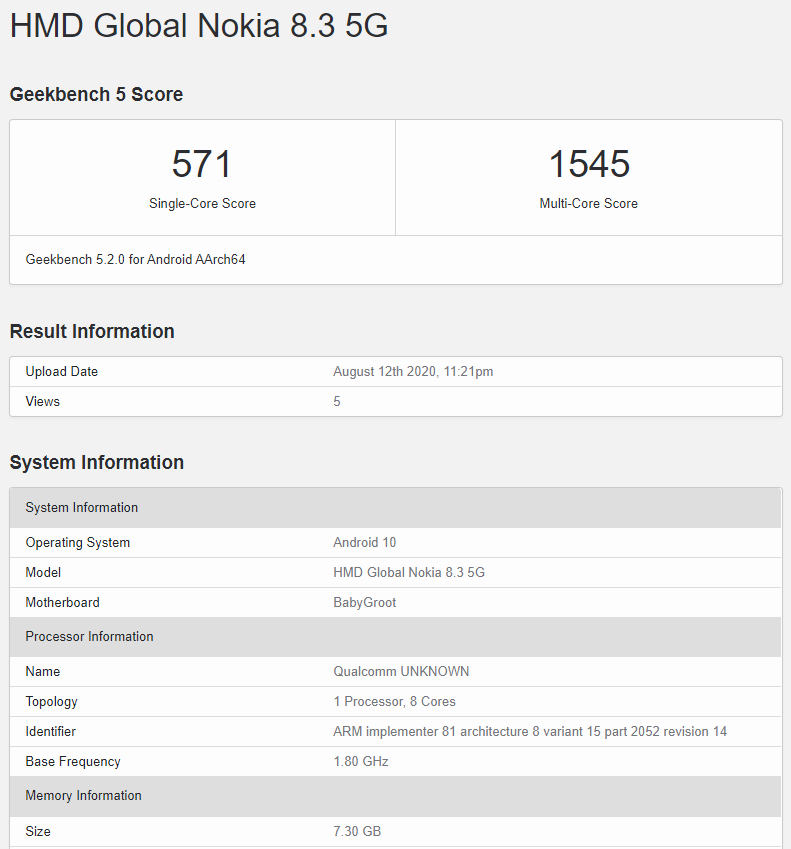Select the 1 Processor, 8 Cores value
This screenshot has width=791, height=849.
click(394, 702)
